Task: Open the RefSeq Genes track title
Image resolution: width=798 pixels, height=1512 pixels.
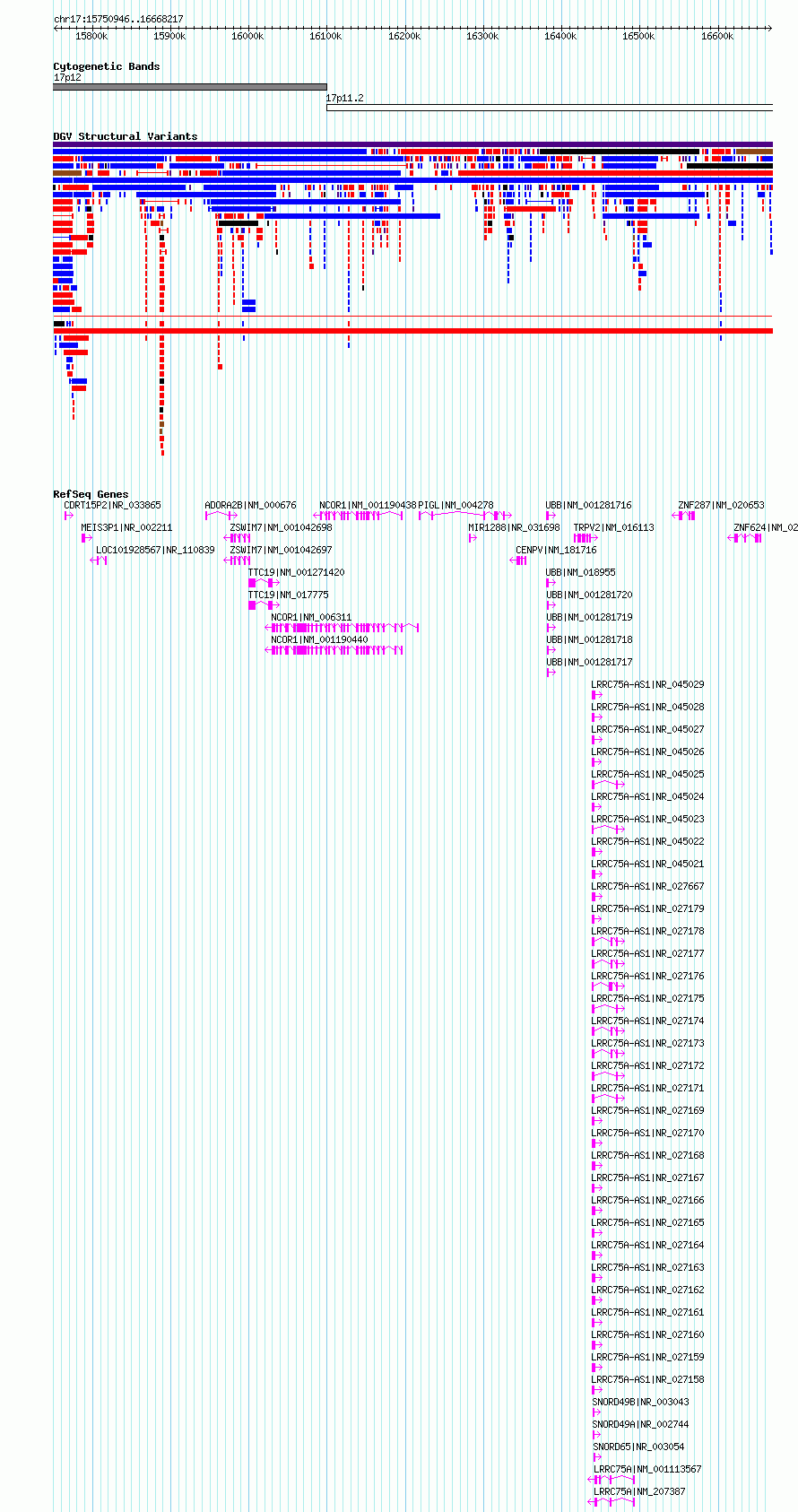Action: [x=91, y=494]
